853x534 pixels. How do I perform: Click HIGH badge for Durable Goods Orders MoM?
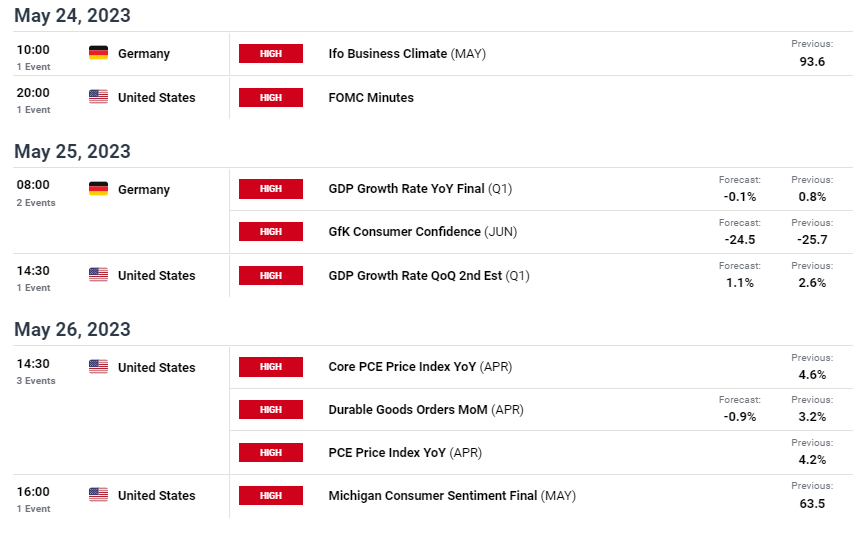pyautogui.click(x=271, y=409)
